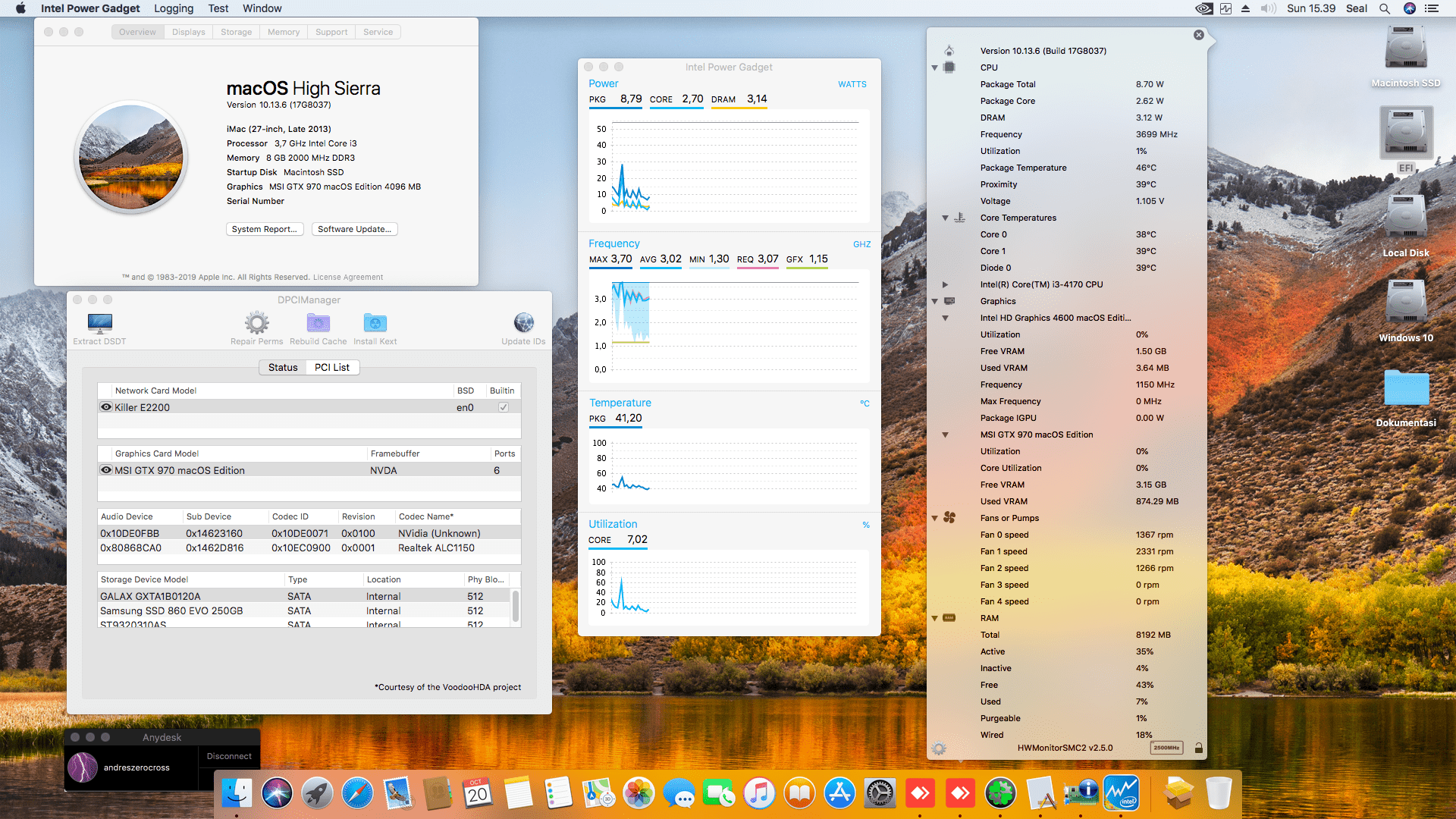Click Install Kext icon

375,324
